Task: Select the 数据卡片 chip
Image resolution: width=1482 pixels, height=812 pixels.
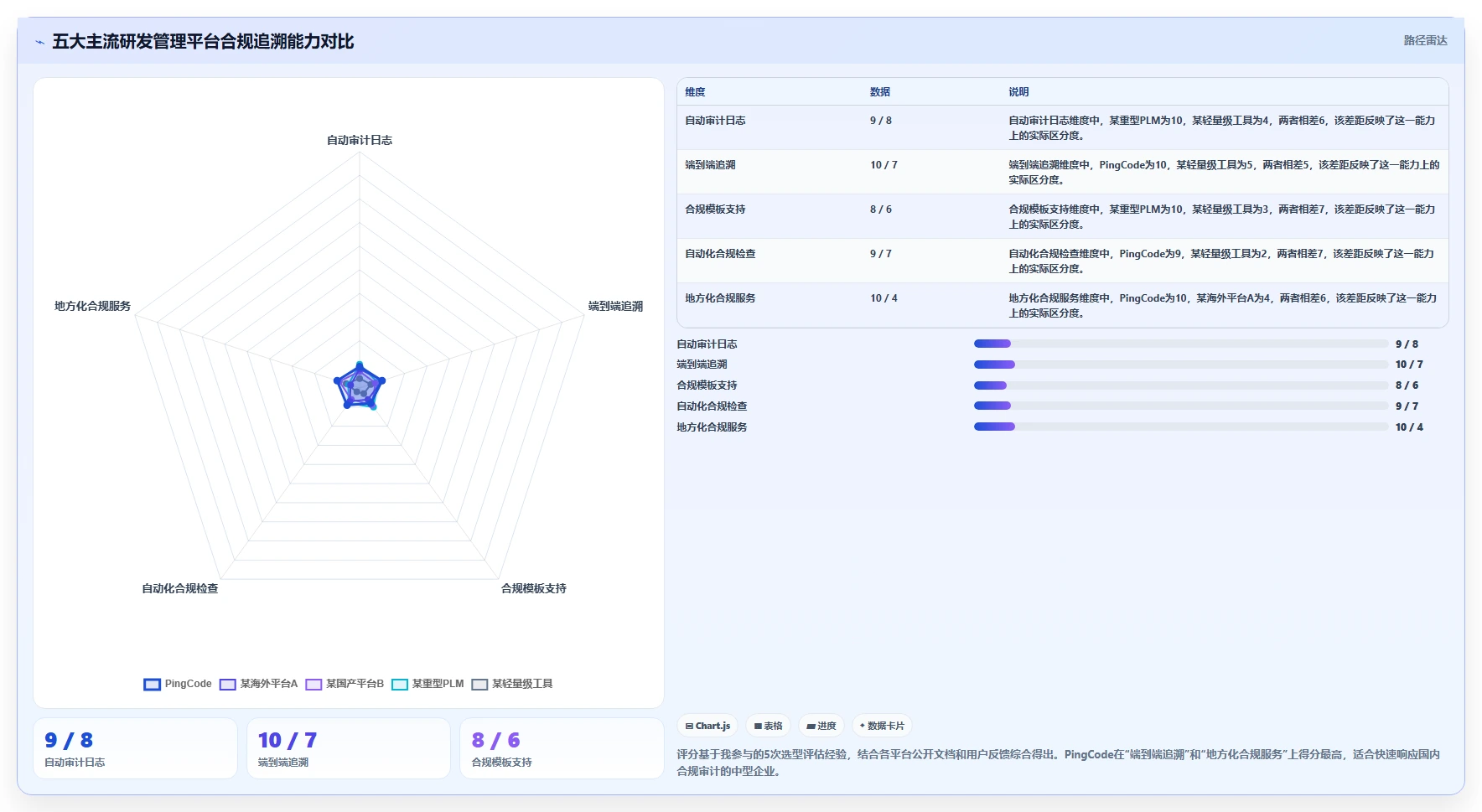Action: click(x=882, y=726)
